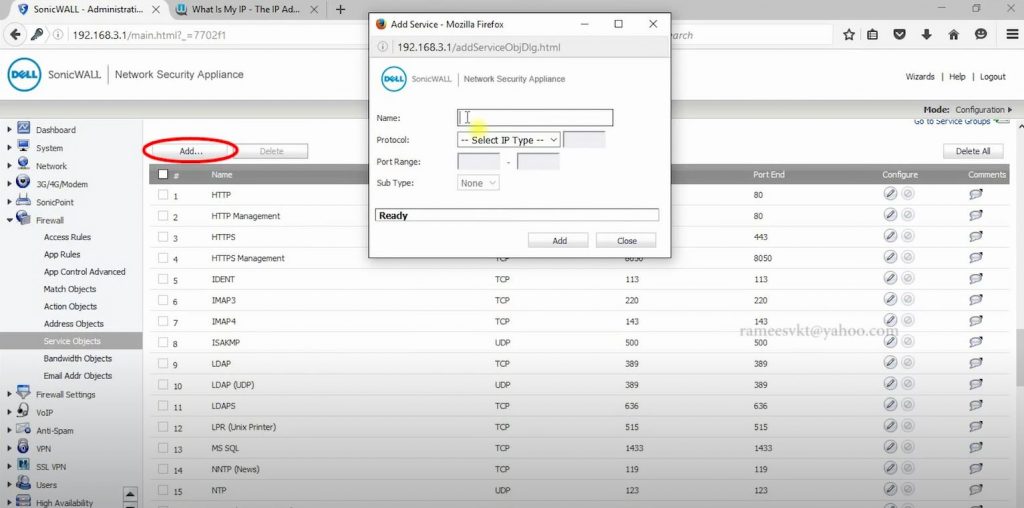Viewport: 1024px width, 508px height.
Task: Check the checkbox for LDAP row
Action: pos(163,363)
